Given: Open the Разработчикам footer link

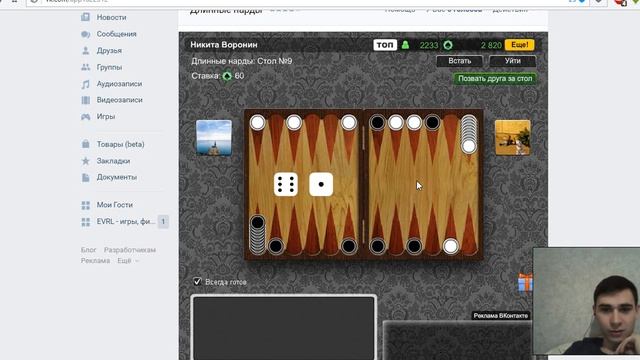Looking at the screenshot, I should (130, 250).
